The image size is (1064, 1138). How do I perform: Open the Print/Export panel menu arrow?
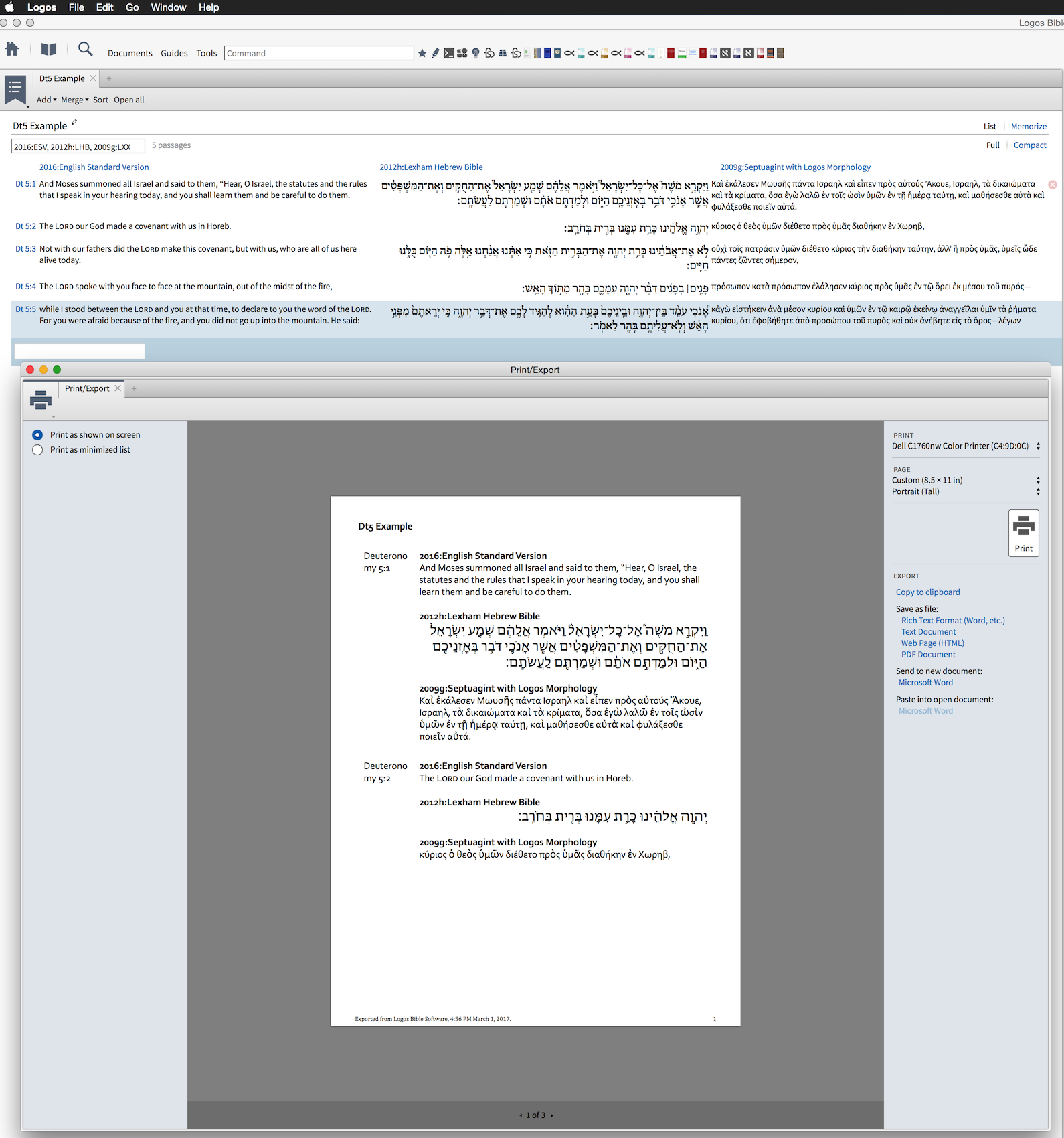54,416
